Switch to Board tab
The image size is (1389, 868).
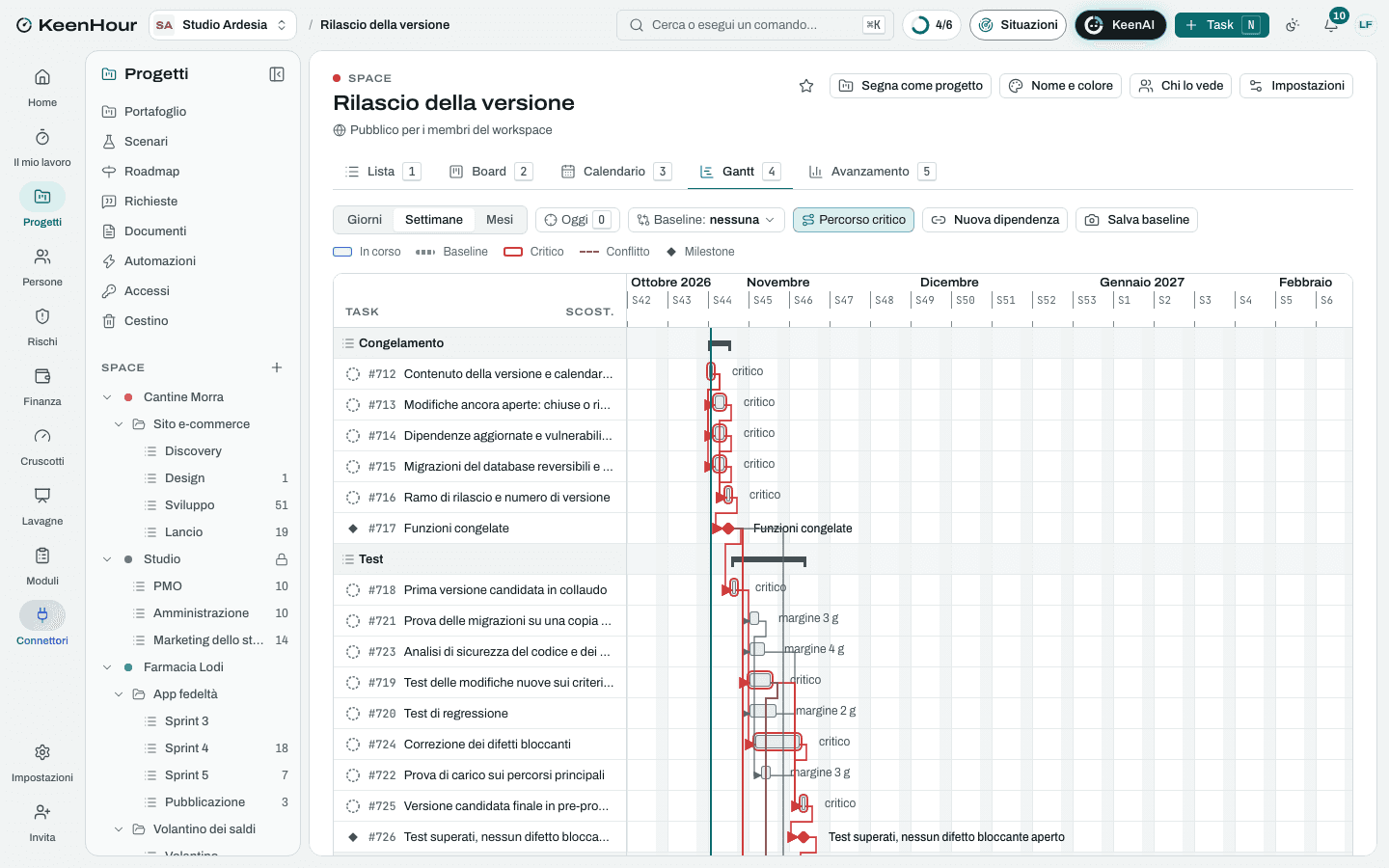(x=491, y=172)
